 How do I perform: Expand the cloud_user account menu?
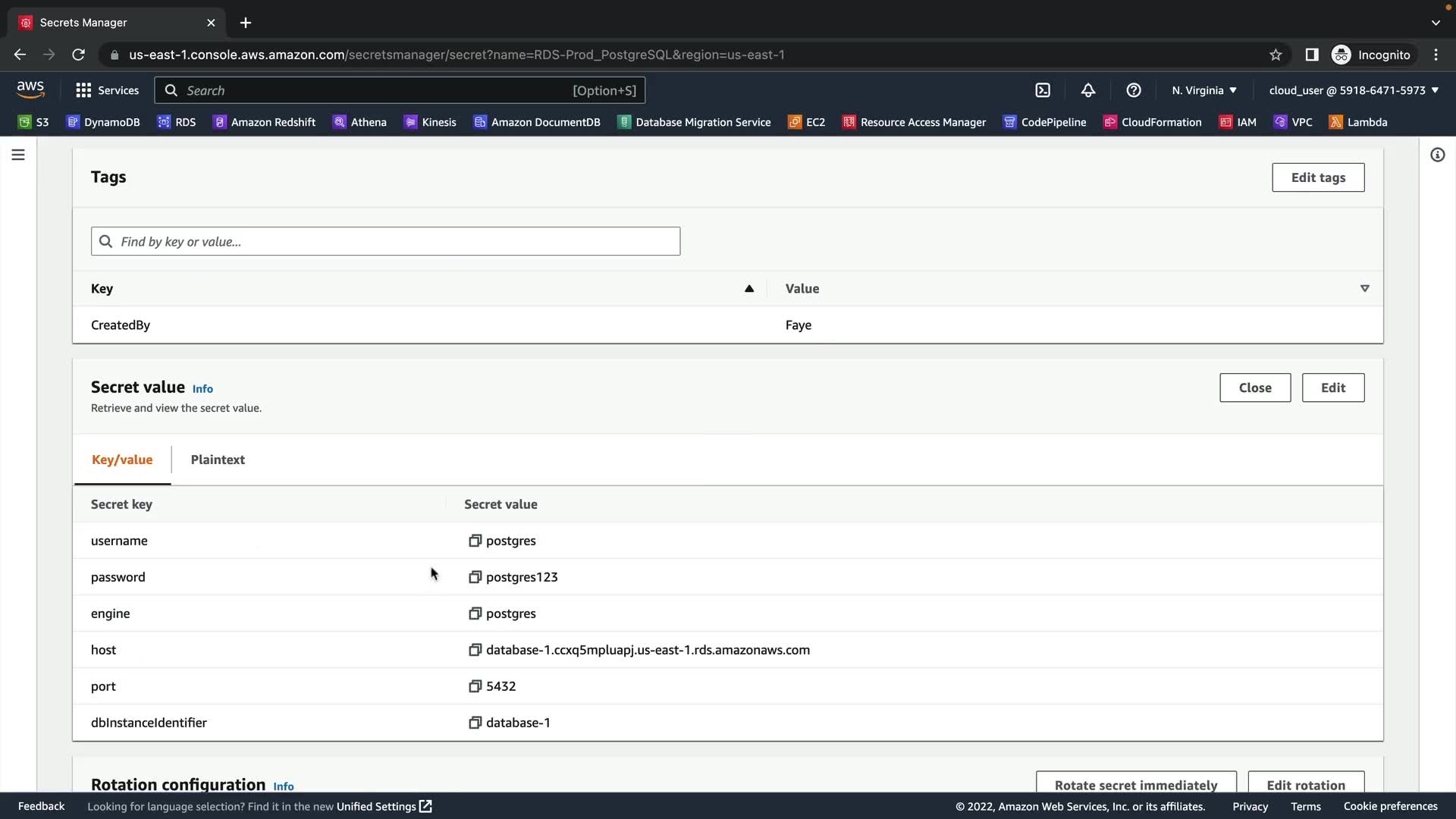pyautogui.click(x=1354, y=90)
